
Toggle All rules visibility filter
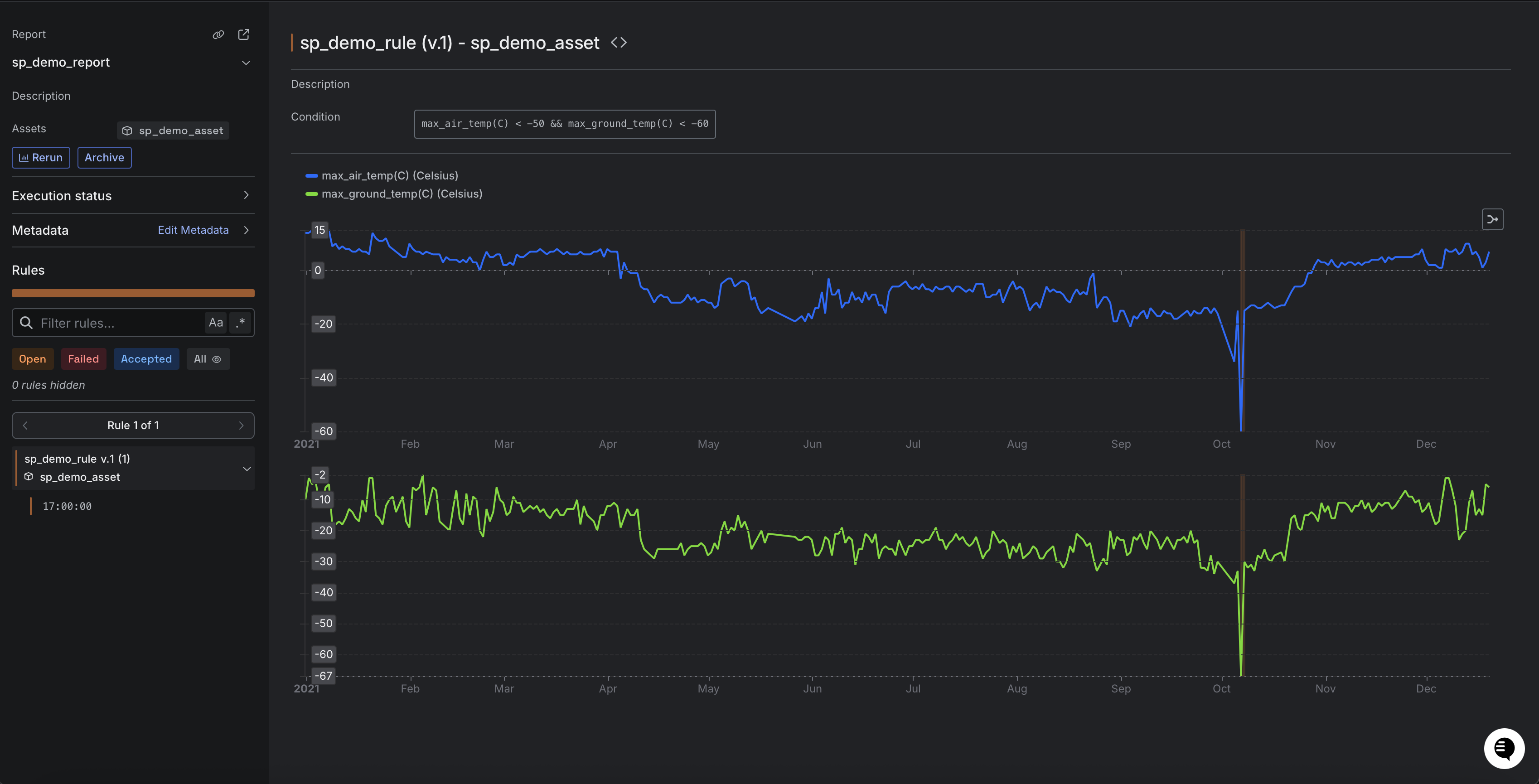click(x=207, y=359)
